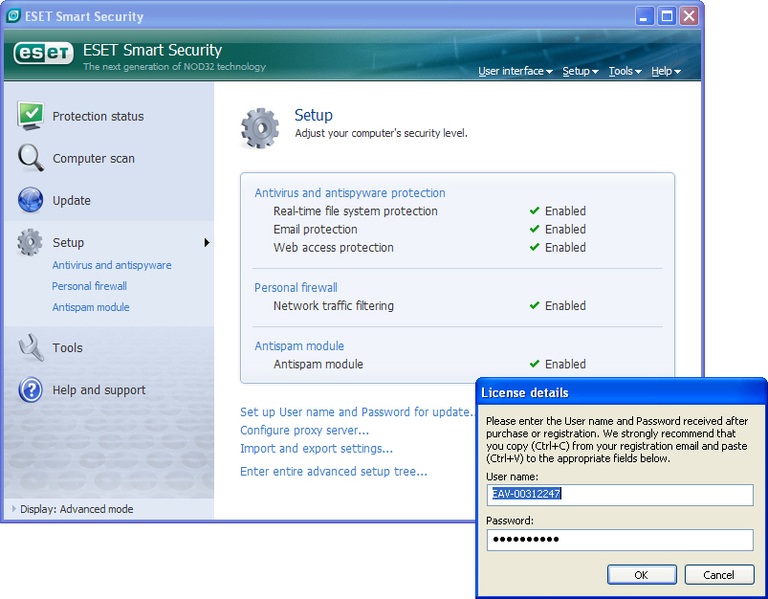Open Personal firewall sidebar sublink
The width and height of the screenshot is (768, 599).
pos(89,286)
